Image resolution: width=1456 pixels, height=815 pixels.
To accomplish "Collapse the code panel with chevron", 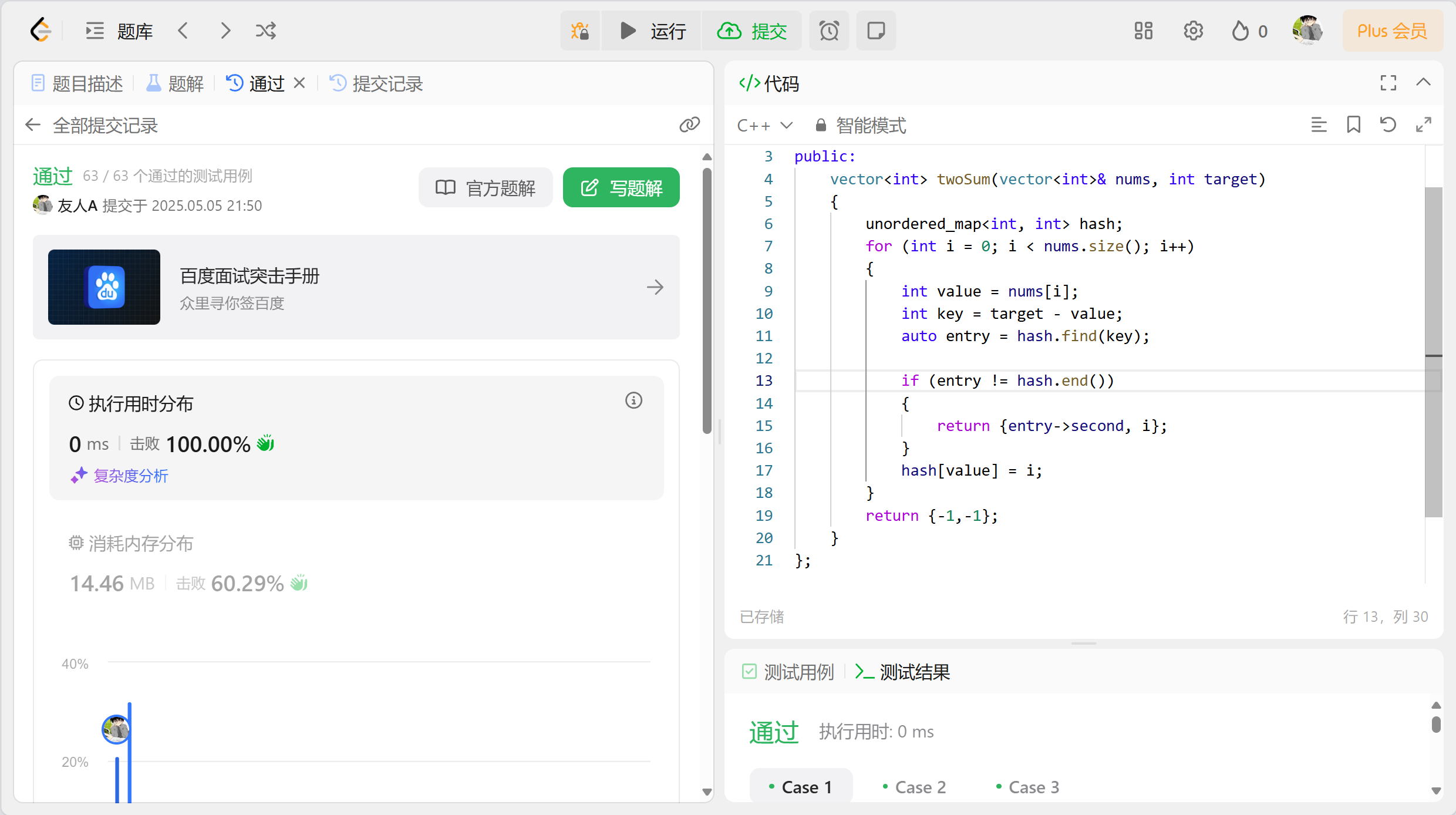I will click(x=1423, y=83).
